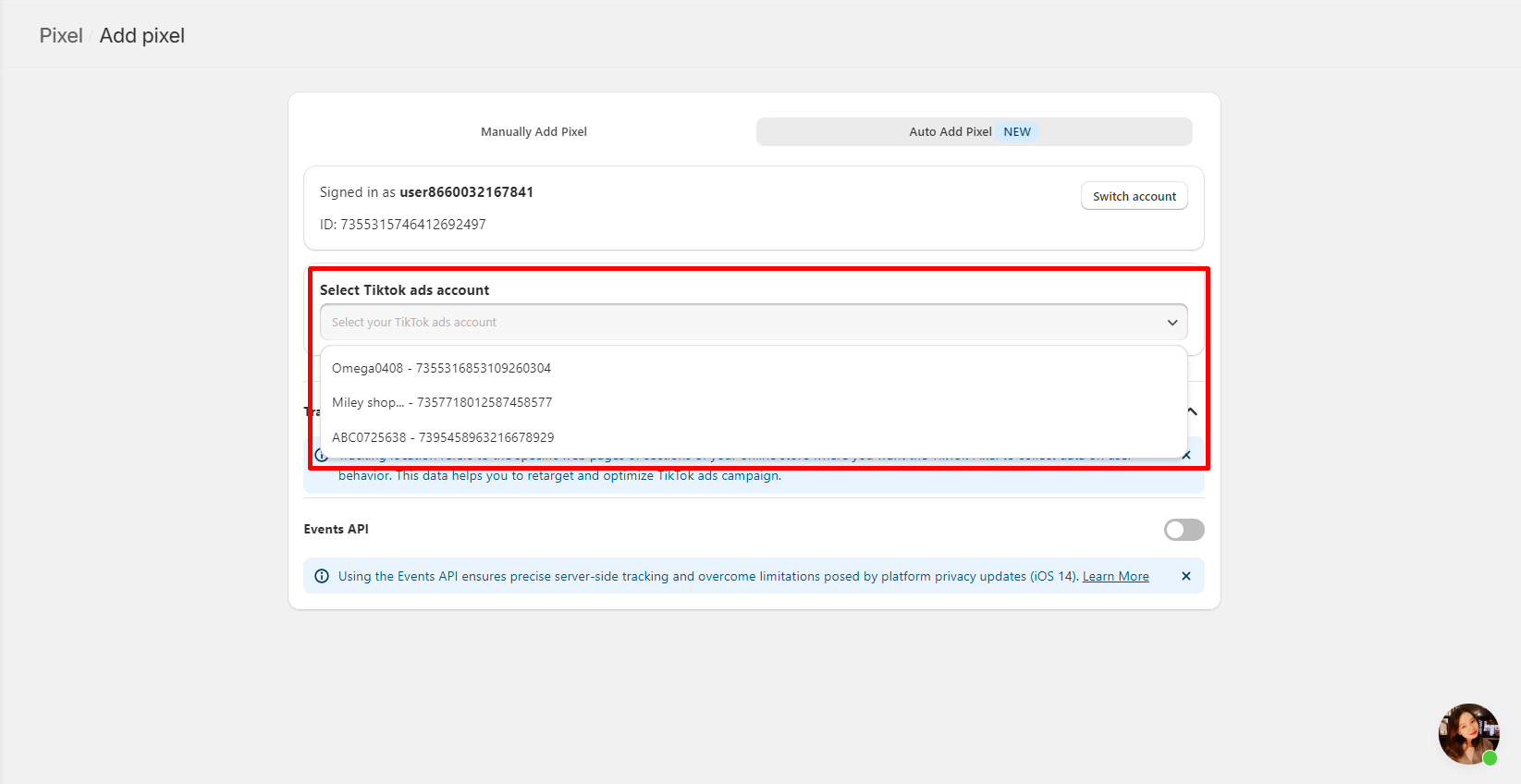Select the Auto Add Pixel tab

coord(951,132)
